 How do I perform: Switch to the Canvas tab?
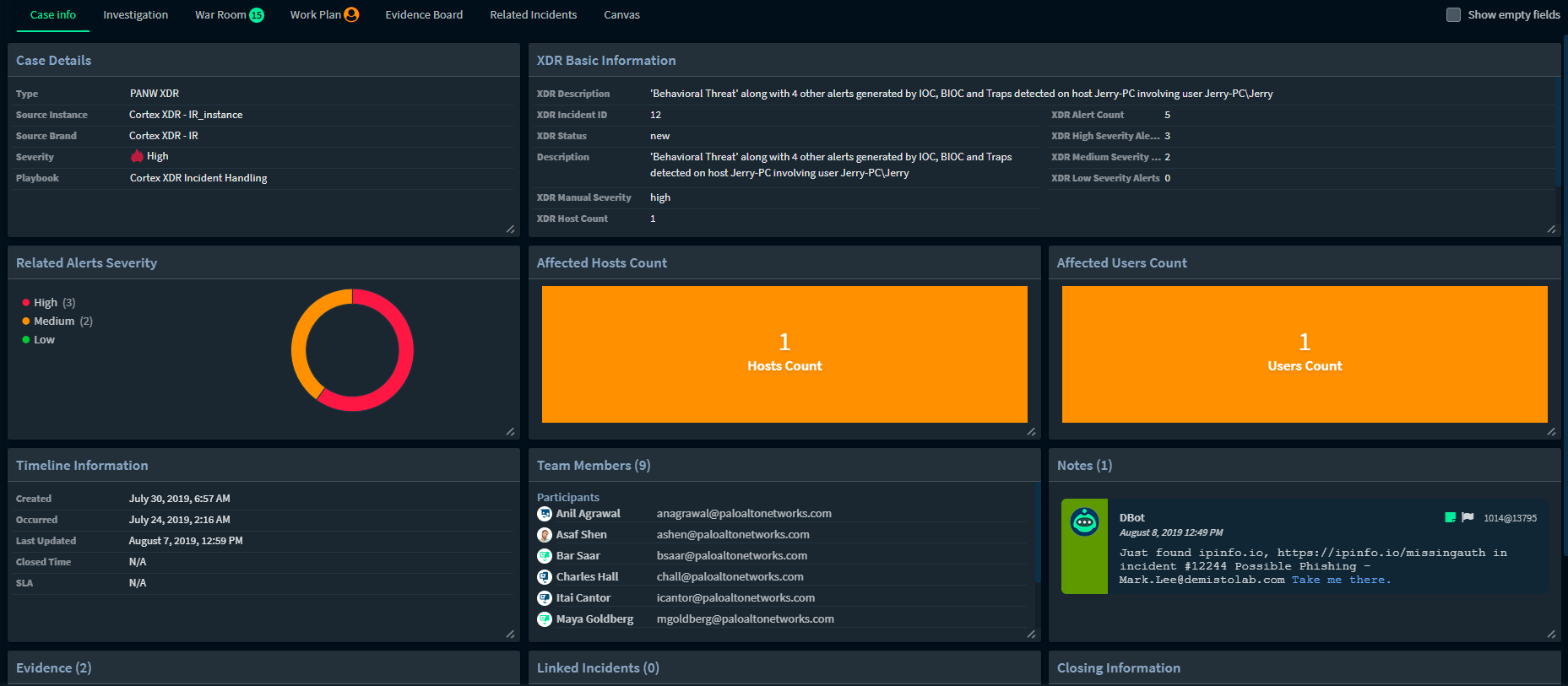(622, 14)
